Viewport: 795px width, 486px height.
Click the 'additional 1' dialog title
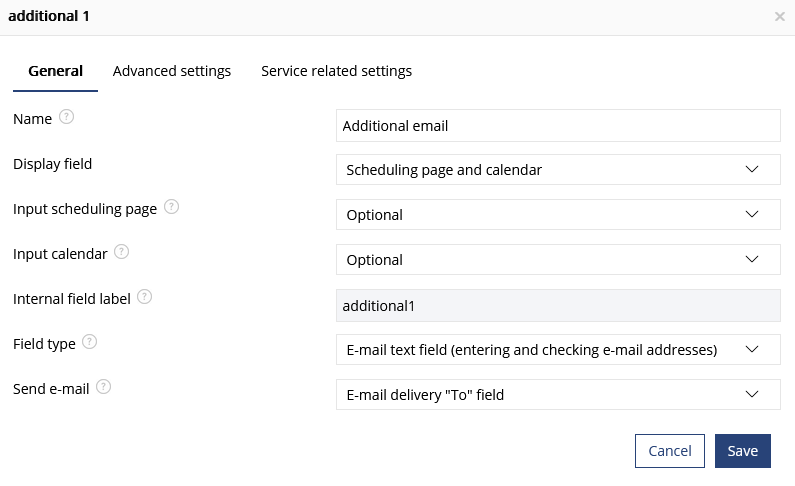(x=49, y=16)
